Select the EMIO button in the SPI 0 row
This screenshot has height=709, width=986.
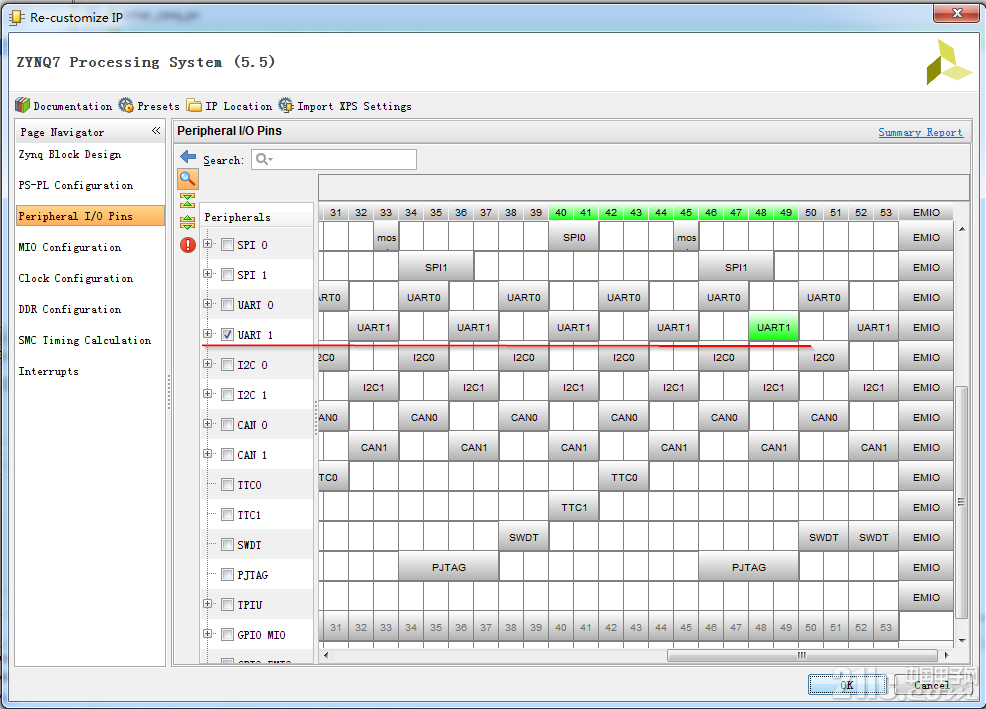coord(926,237)
